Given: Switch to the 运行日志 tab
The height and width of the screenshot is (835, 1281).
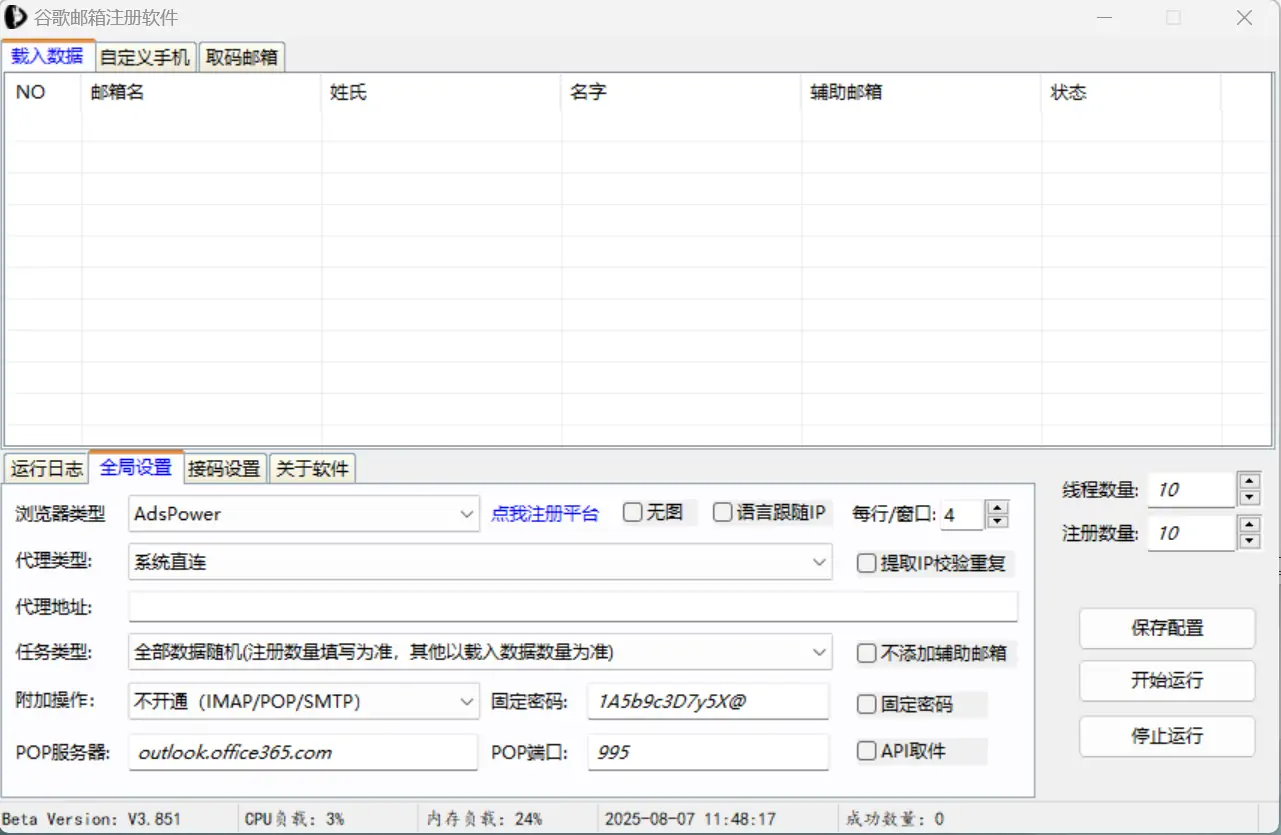Looking at the screenshot, I should pos(46,468).
